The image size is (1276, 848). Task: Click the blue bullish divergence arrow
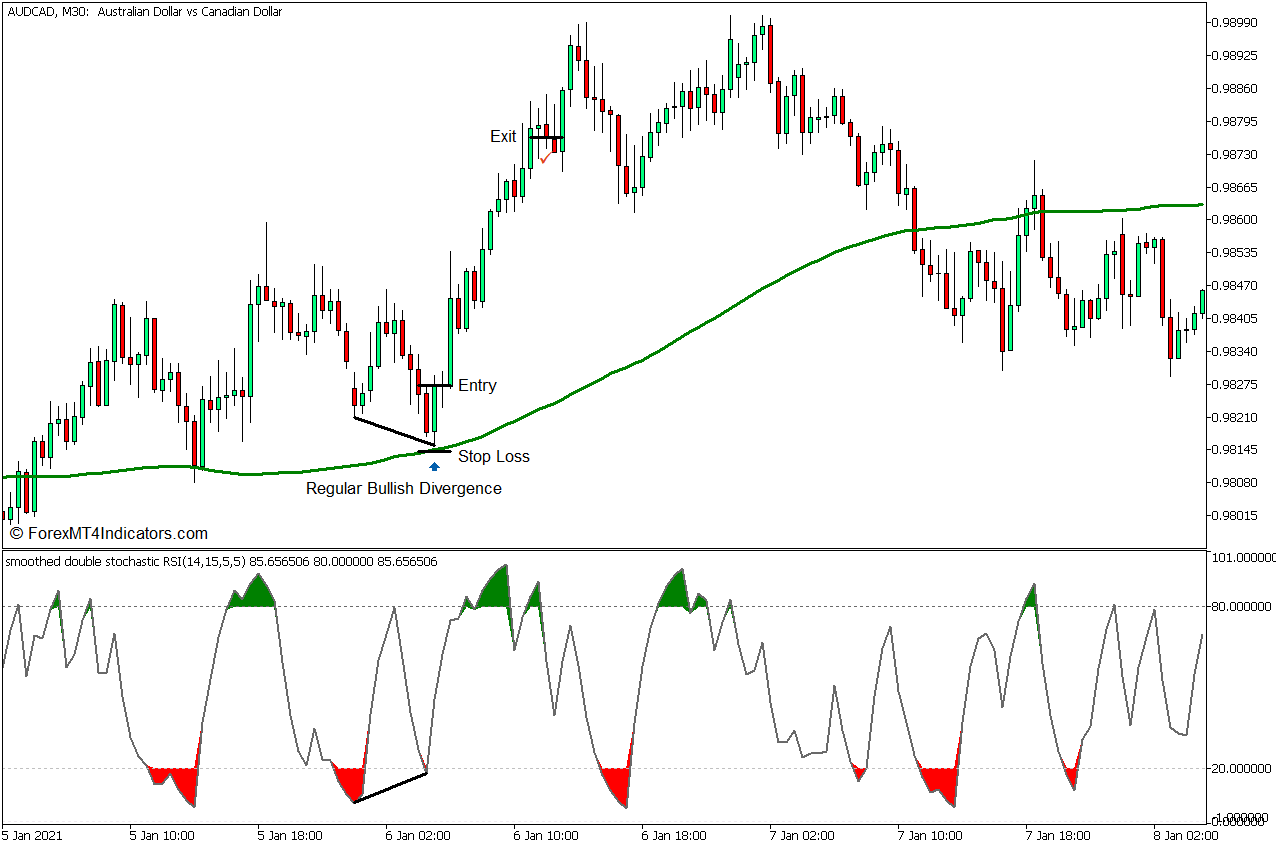pos(433,464)
